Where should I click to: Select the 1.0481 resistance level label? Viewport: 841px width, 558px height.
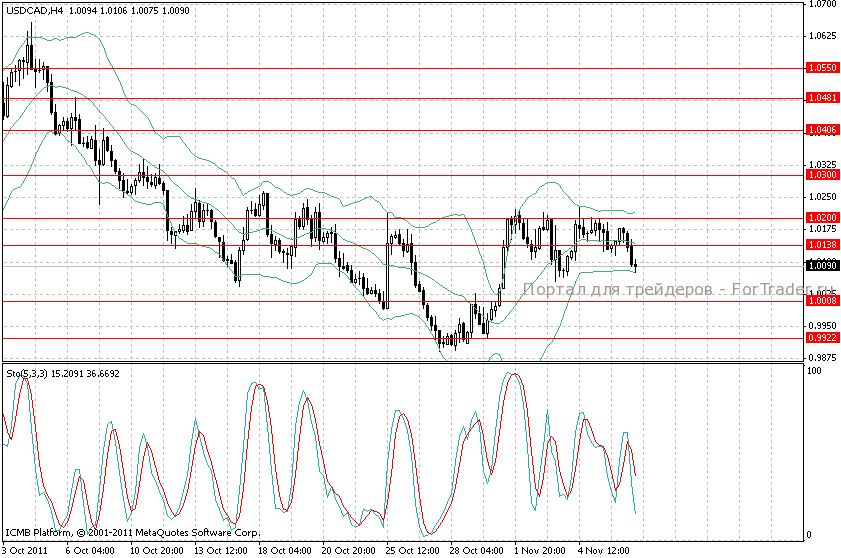[x=820, y=98]
